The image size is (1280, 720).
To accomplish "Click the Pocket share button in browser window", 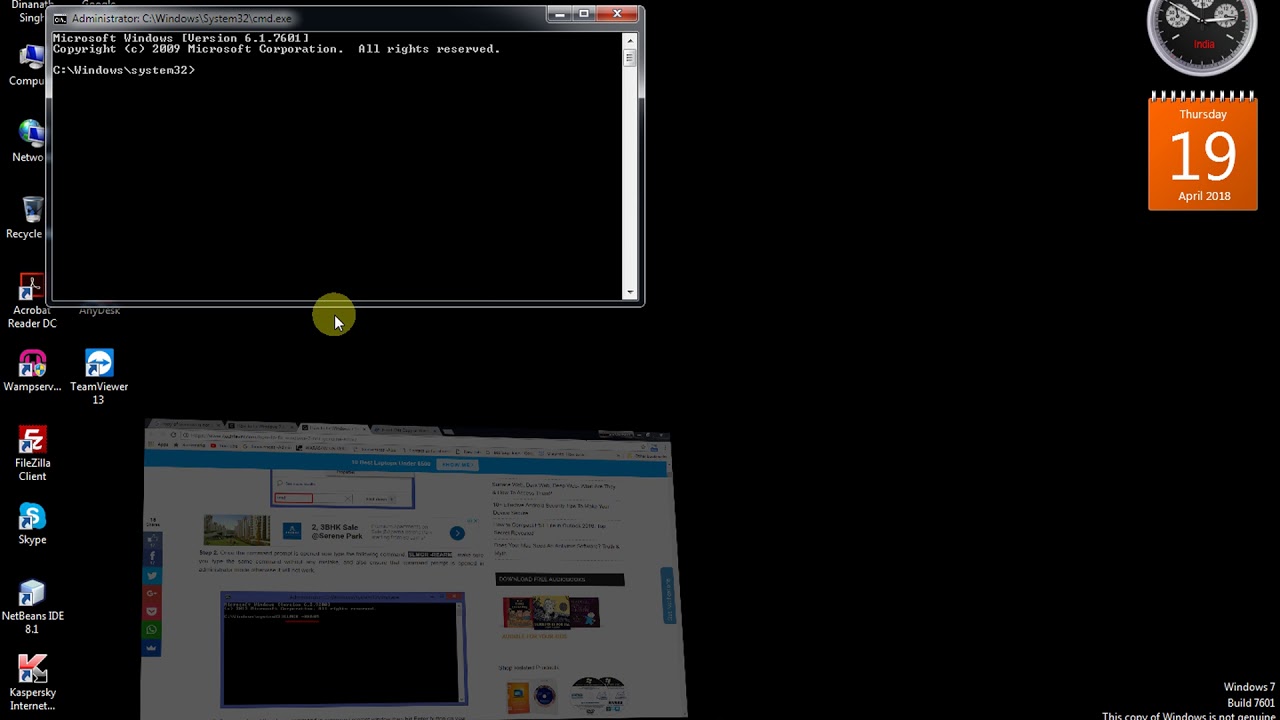I will [152, 611].
